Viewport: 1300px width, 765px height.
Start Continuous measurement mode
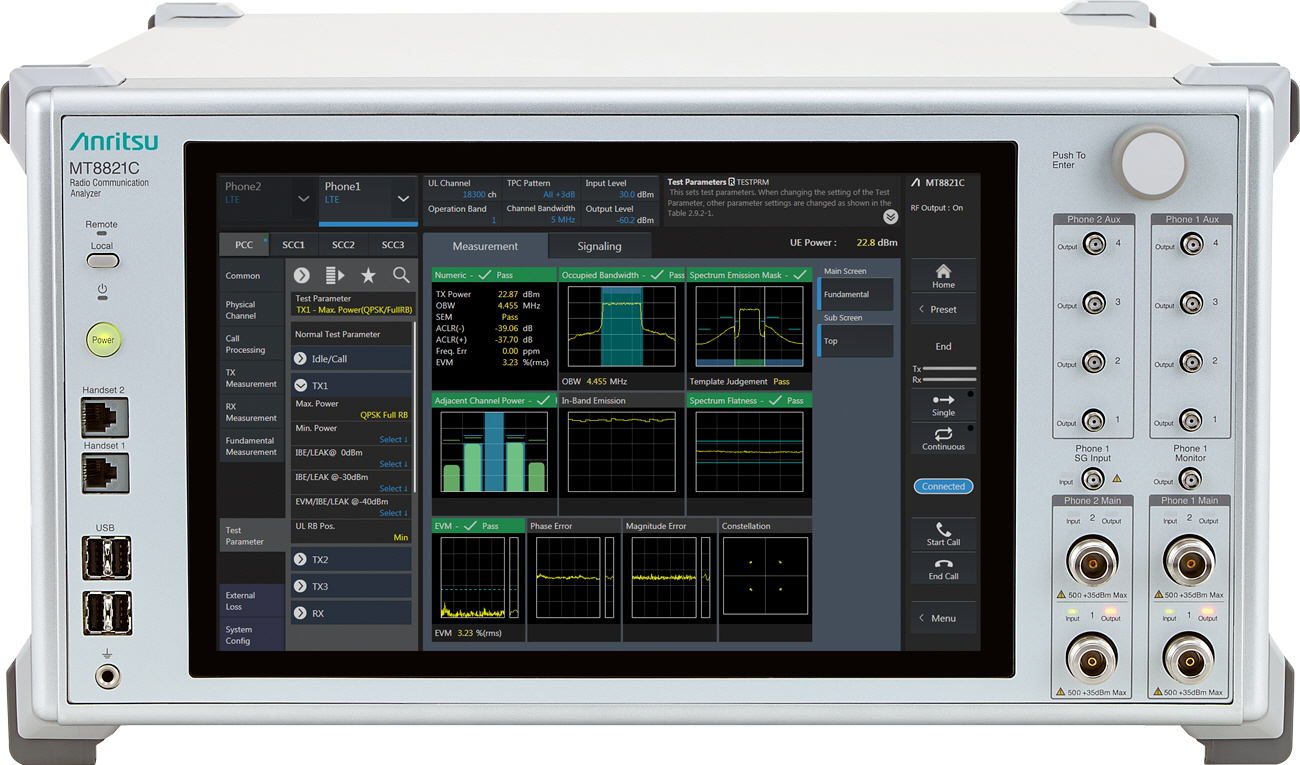pos(943,439)
